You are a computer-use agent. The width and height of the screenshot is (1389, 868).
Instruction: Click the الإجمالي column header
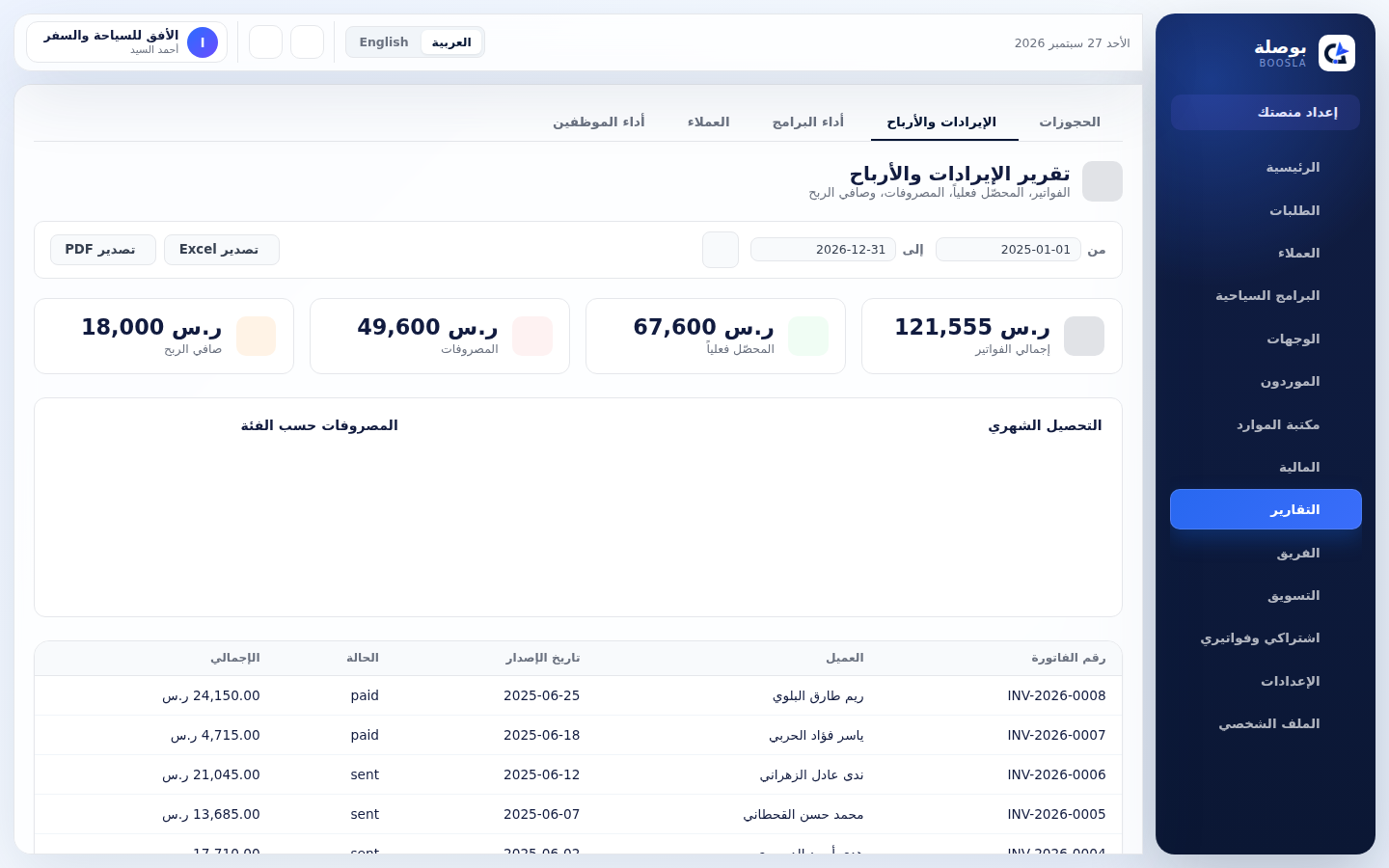[235, 658]
